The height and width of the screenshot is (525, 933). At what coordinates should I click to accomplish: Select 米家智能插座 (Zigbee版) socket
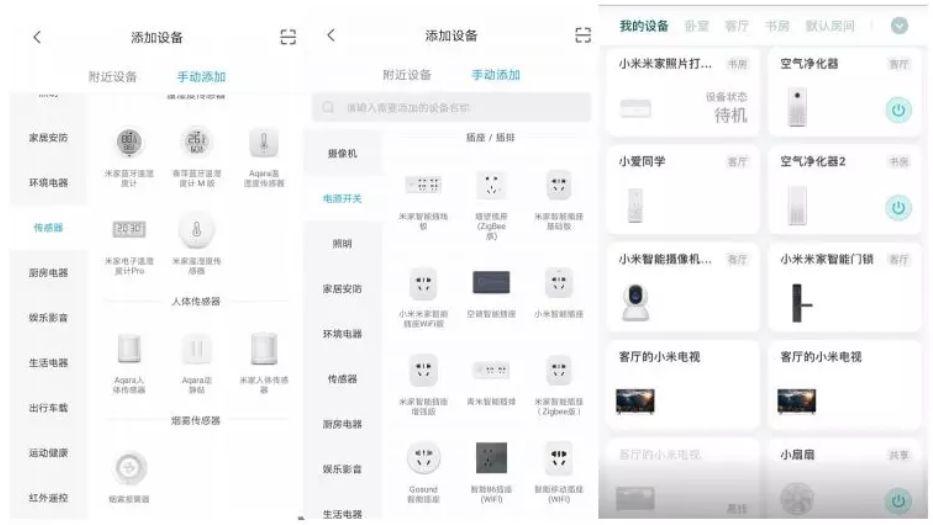pos(558,370)
